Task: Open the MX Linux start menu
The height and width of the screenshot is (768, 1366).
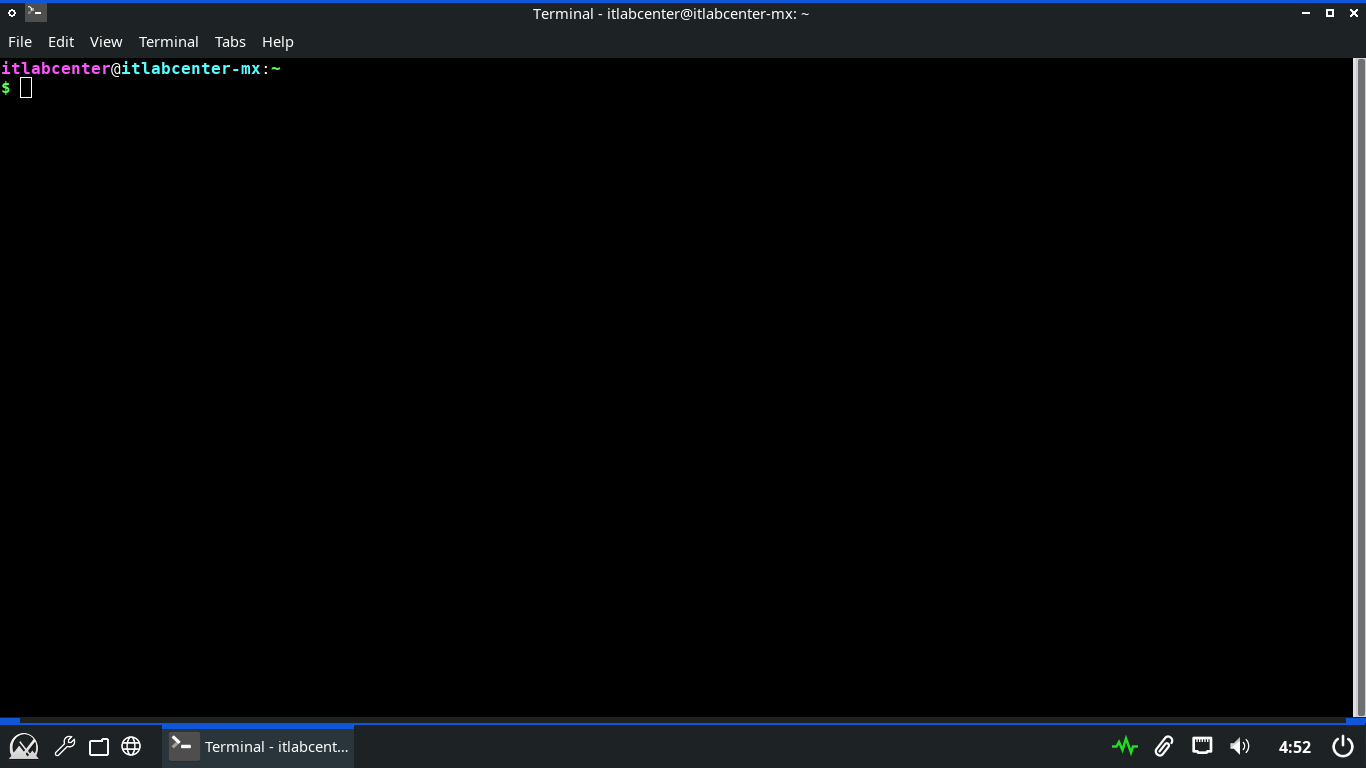Action: pyautogui.click(x=24, y=746)
